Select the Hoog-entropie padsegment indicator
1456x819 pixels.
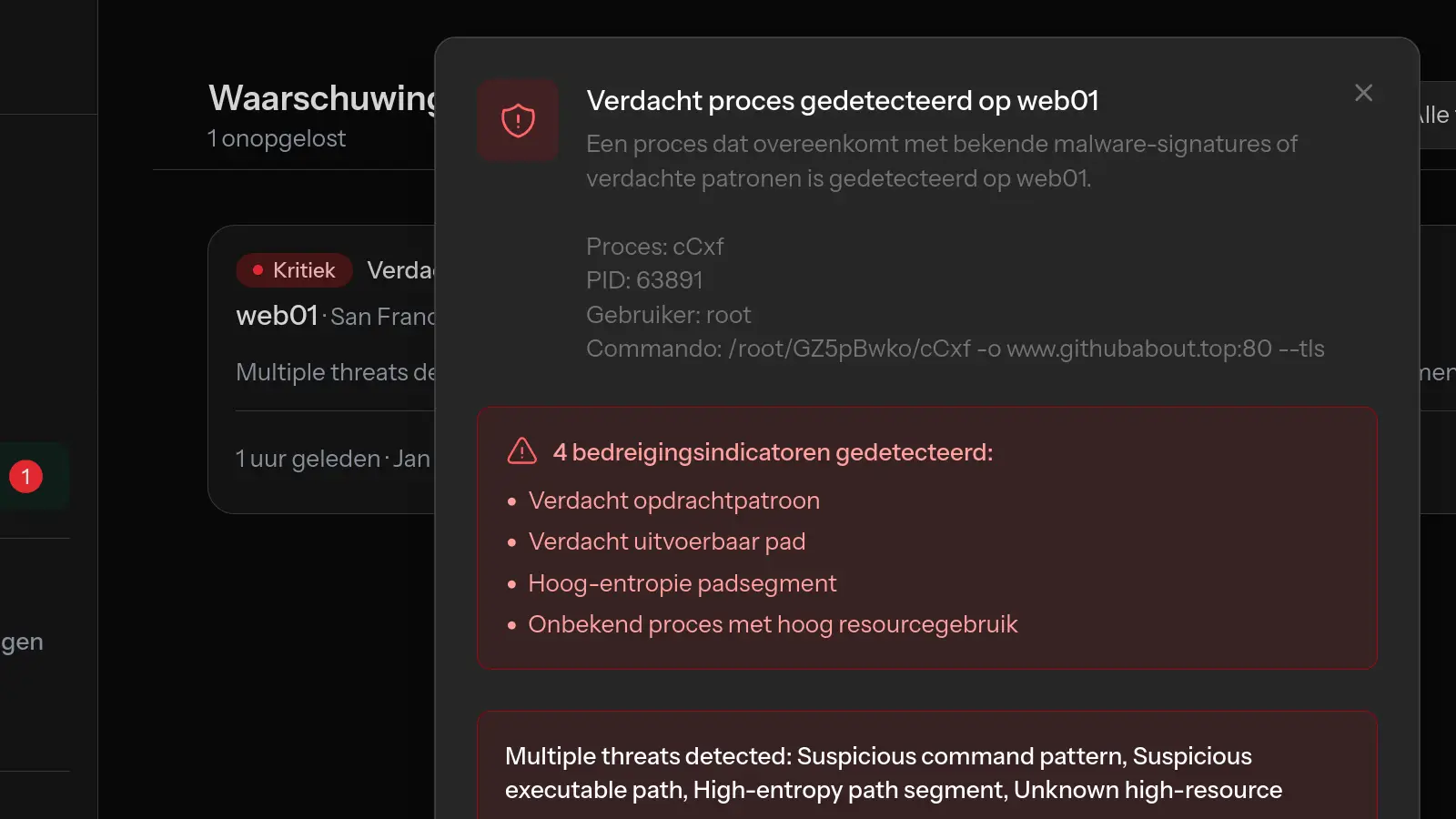tap(682, 582)
